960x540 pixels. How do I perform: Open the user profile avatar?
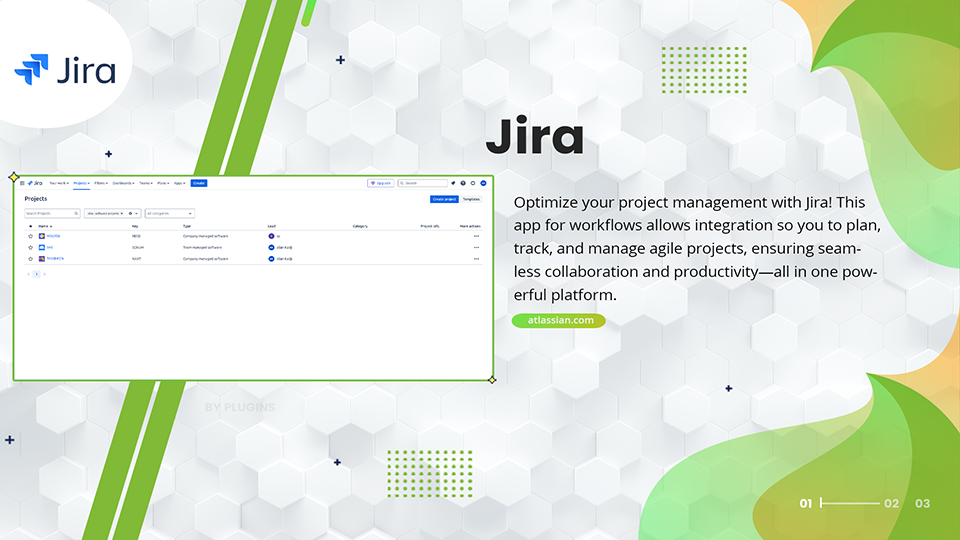[x=483, y=183]
